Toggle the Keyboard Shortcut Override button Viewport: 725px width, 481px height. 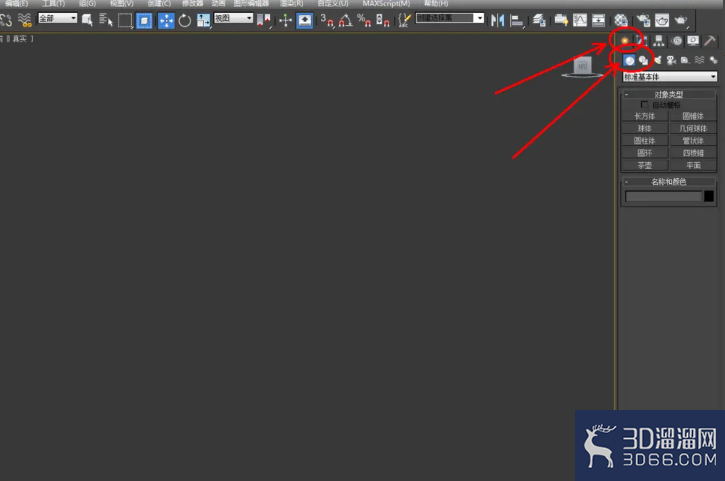304,20
